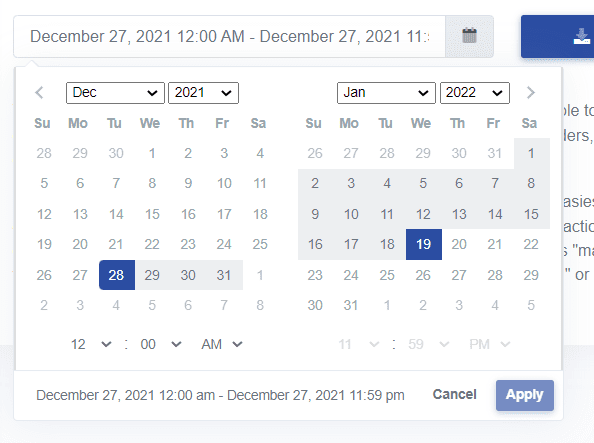Pick December 15 in the left calendar

tap(152, 214)
